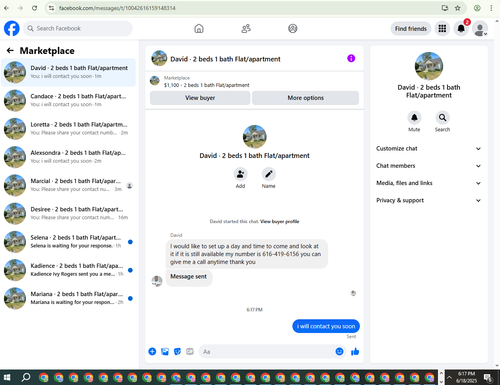Click the Facebook logo icon
The height and width of the screenshot is (385, 500).
(12, 28)
